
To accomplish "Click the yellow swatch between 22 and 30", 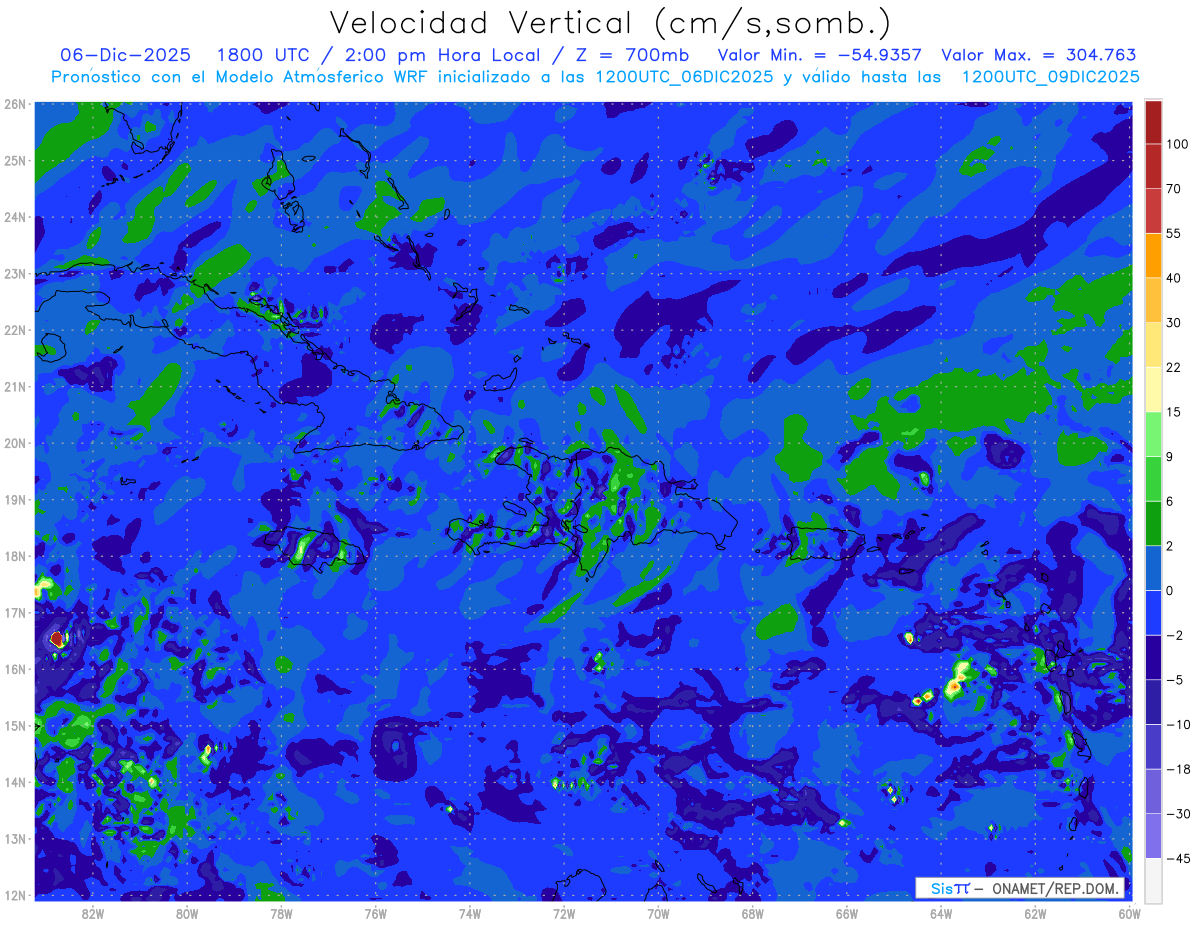I will point(1153,344).
